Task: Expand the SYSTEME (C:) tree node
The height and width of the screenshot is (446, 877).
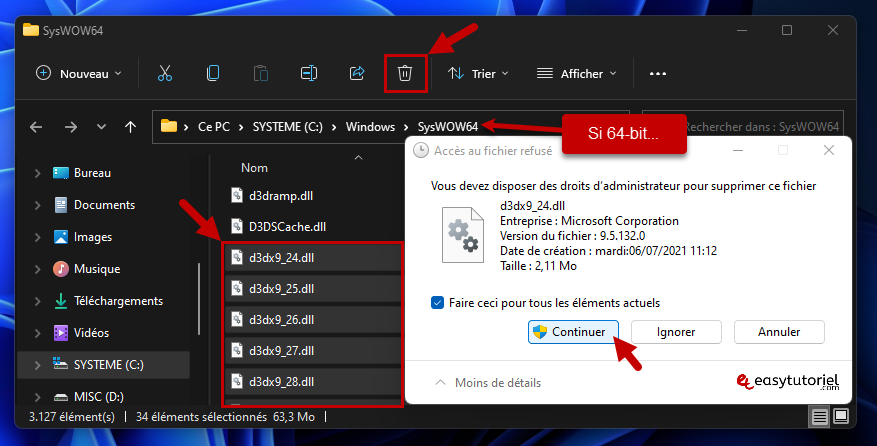Action: [x=38, y=365]
